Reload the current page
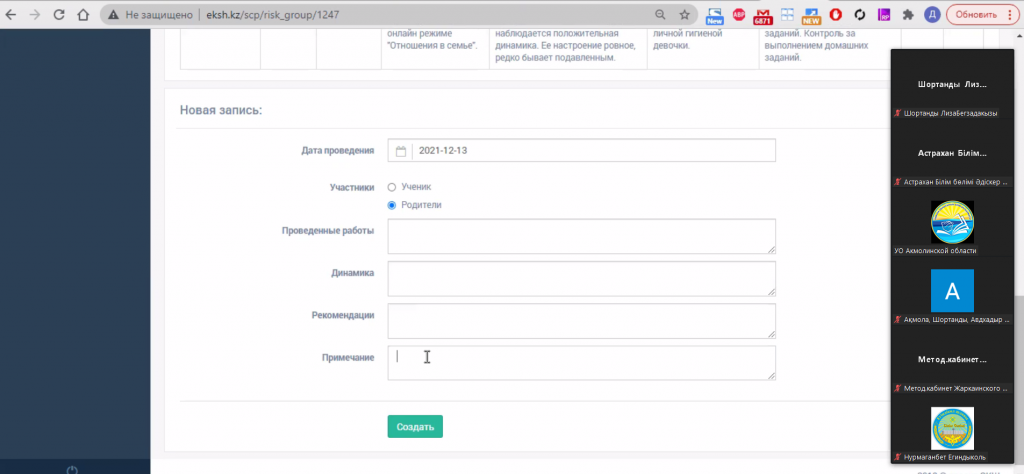Screen dimensions: 1024x474 coord(59,14)
